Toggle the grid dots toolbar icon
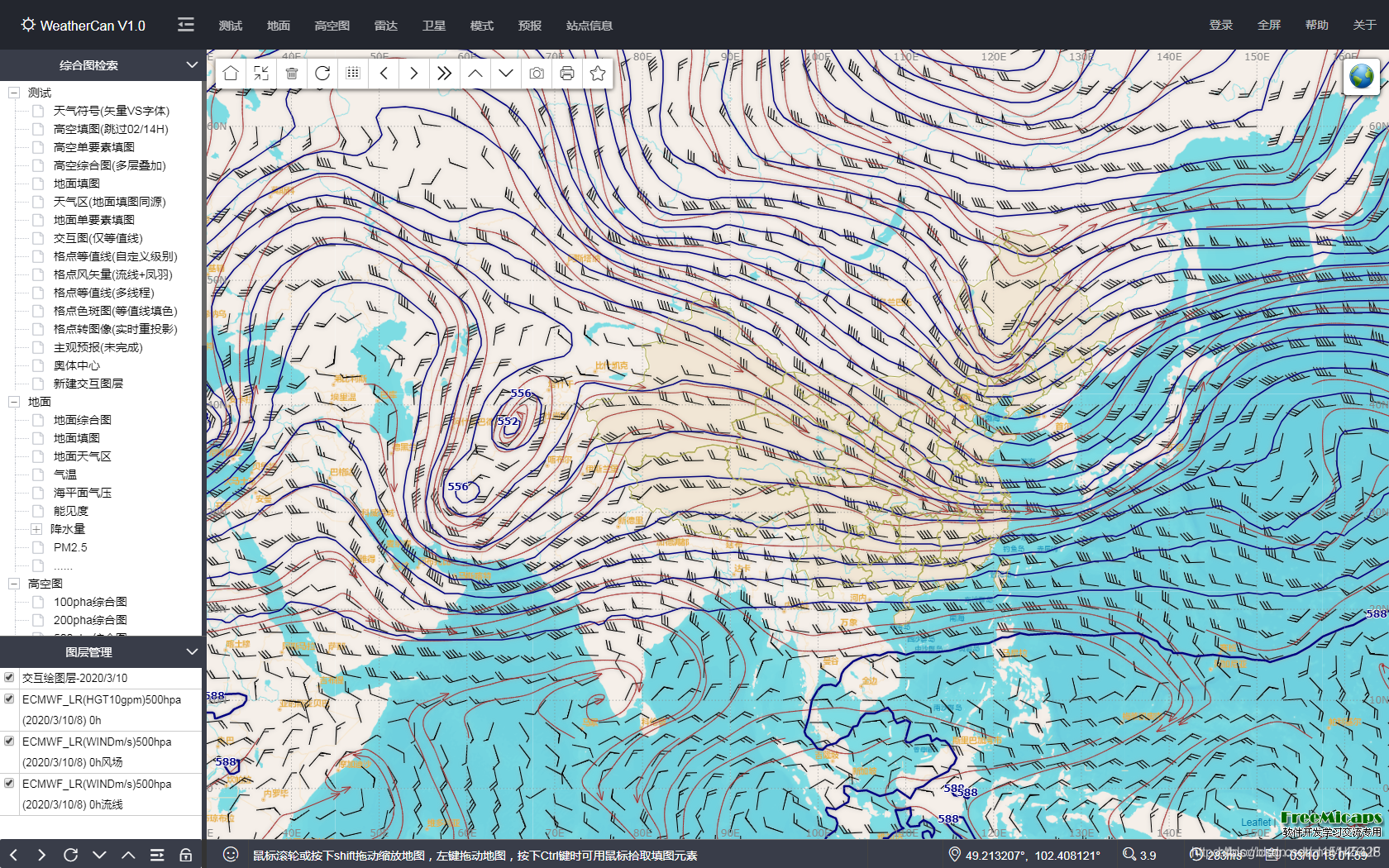This screenshot has width=1389, height=868. tap(353, 73)
